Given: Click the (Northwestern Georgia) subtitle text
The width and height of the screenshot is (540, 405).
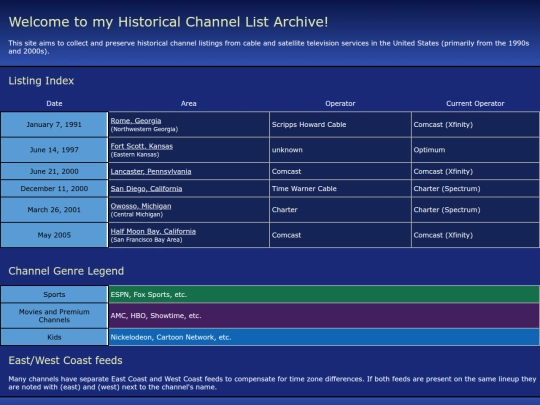Looking at the screenshot, I should pyautogui.click(x=144, y=129).
